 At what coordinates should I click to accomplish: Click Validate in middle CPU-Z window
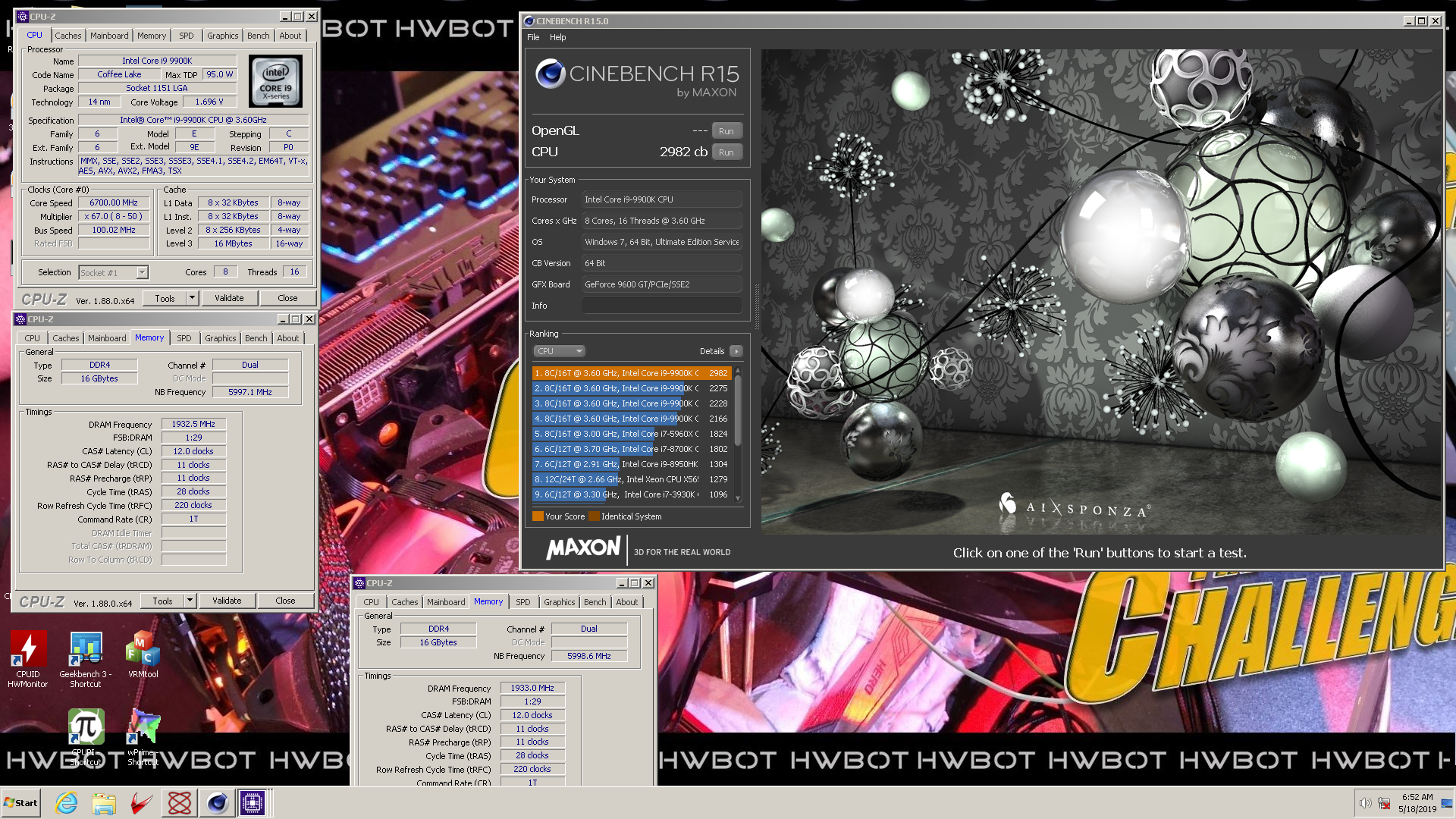click(227, 601)
